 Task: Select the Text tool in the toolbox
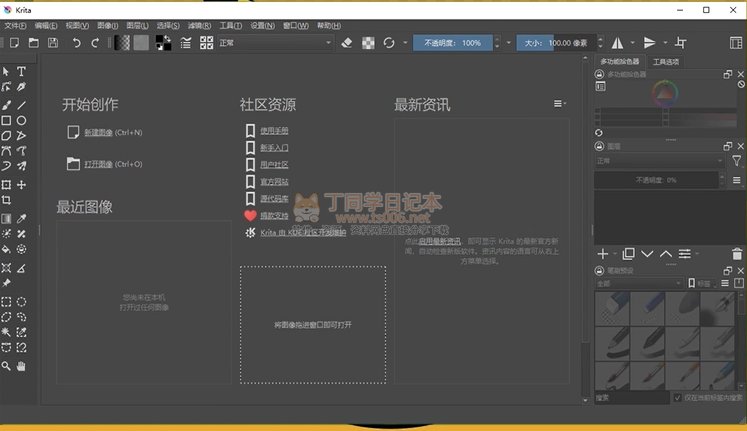tap(22, 72)
